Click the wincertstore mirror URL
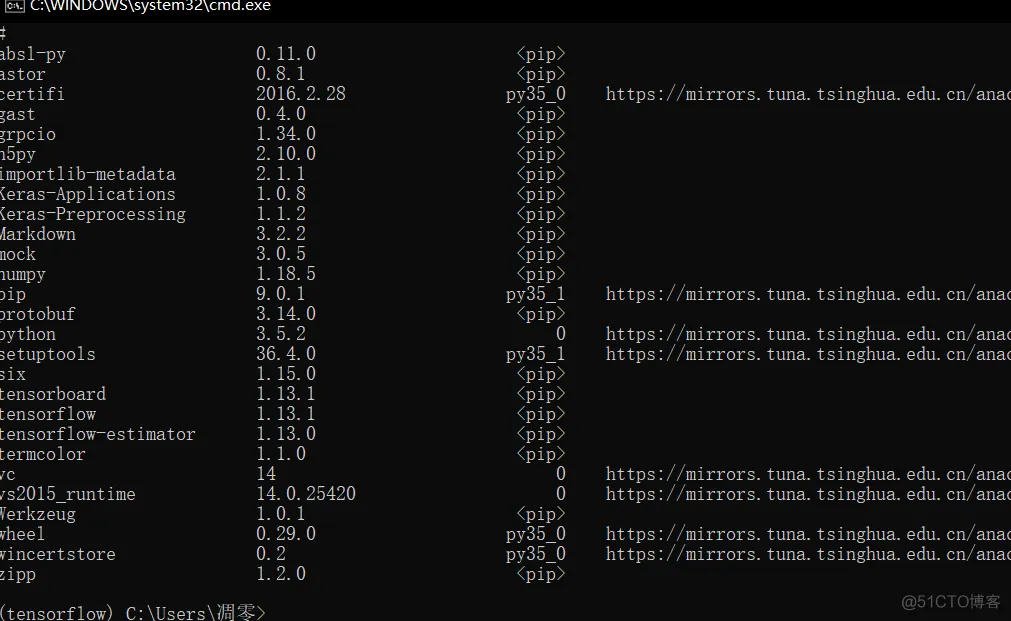Viewport: 1011px width, 621px height. coord(808,554)
